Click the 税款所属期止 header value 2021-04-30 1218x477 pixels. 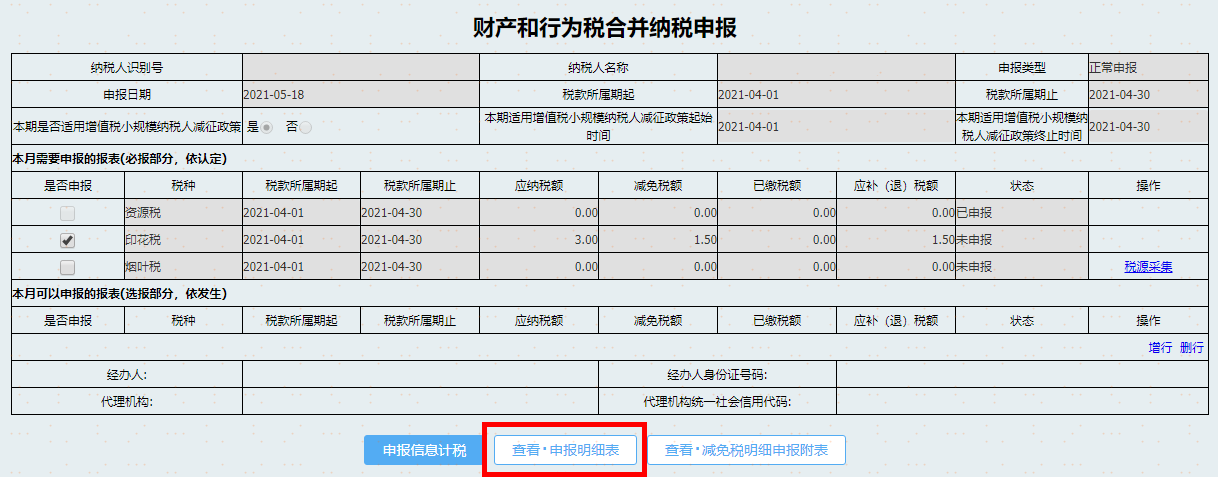coord(1120,95)
